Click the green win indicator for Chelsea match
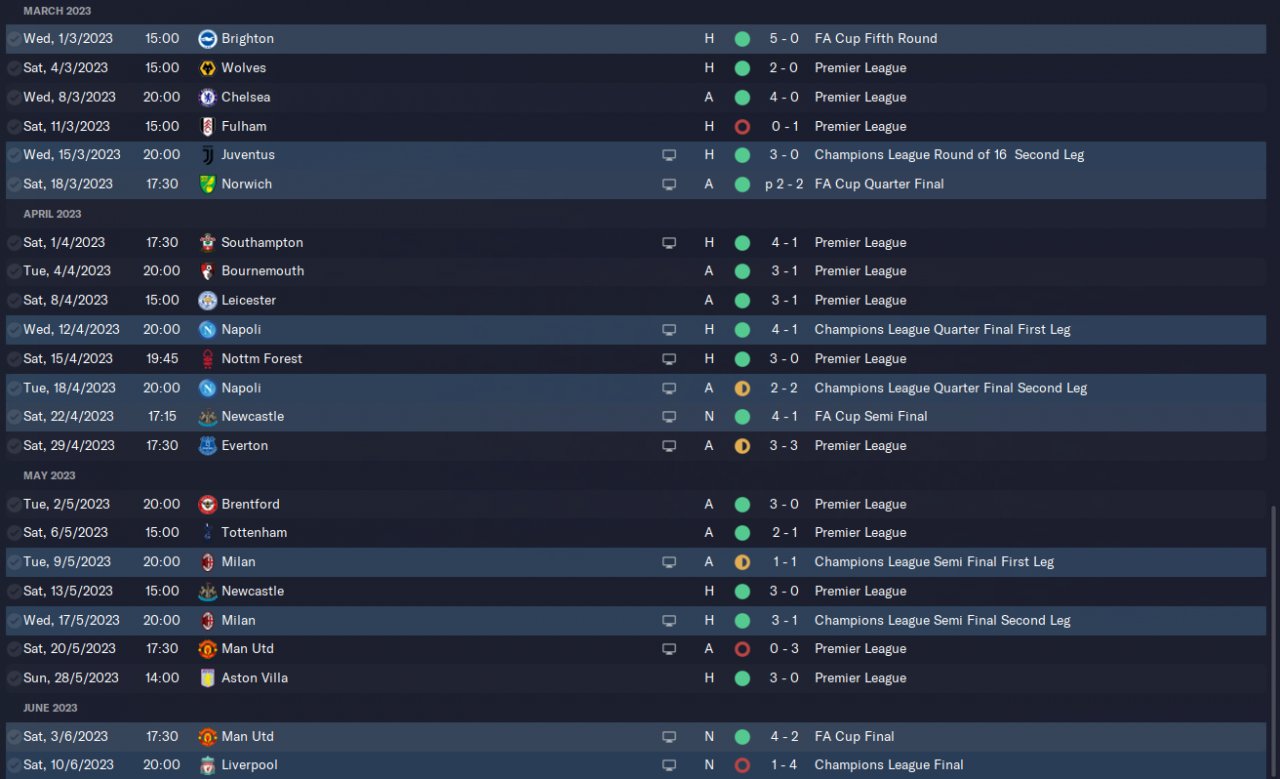Viewport: 1280px width, 779px height. [742, 97]
